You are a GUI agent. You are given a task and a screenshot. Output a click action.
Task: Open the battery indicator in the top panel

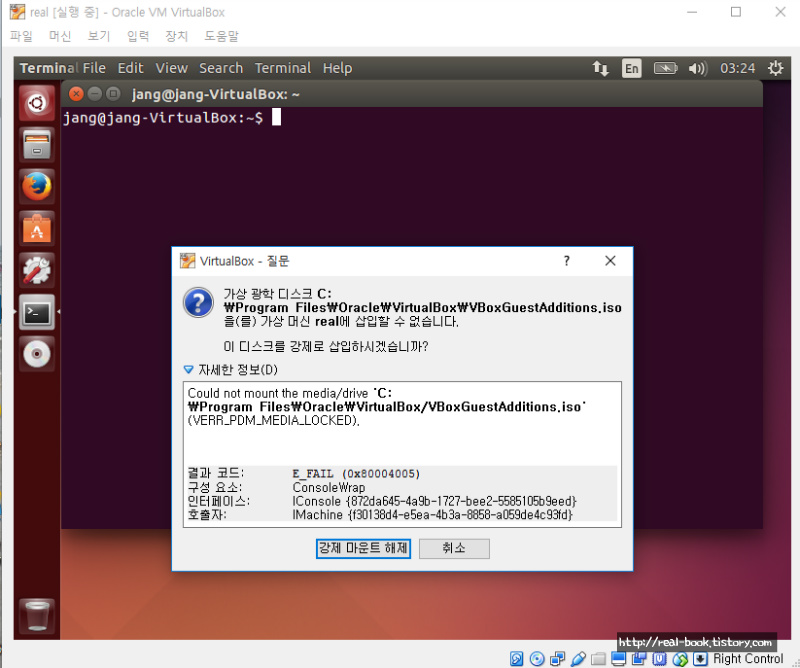665,68
